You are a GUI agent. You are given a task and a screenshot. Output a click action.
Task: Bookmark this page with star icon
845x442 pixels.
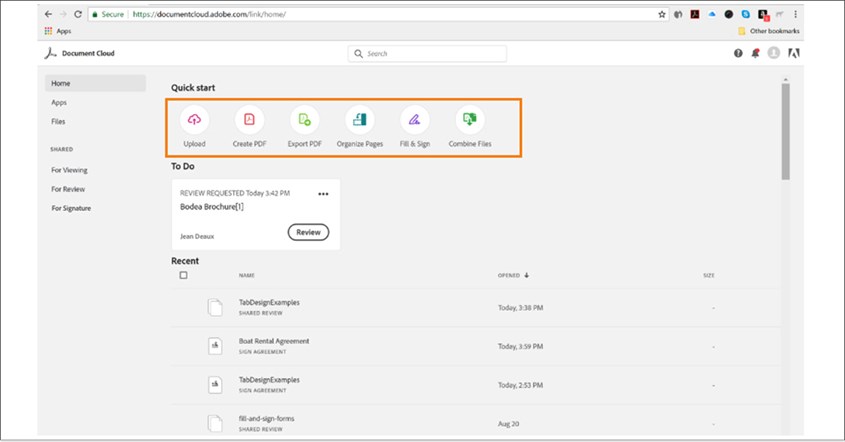click(x=662, y=15)
